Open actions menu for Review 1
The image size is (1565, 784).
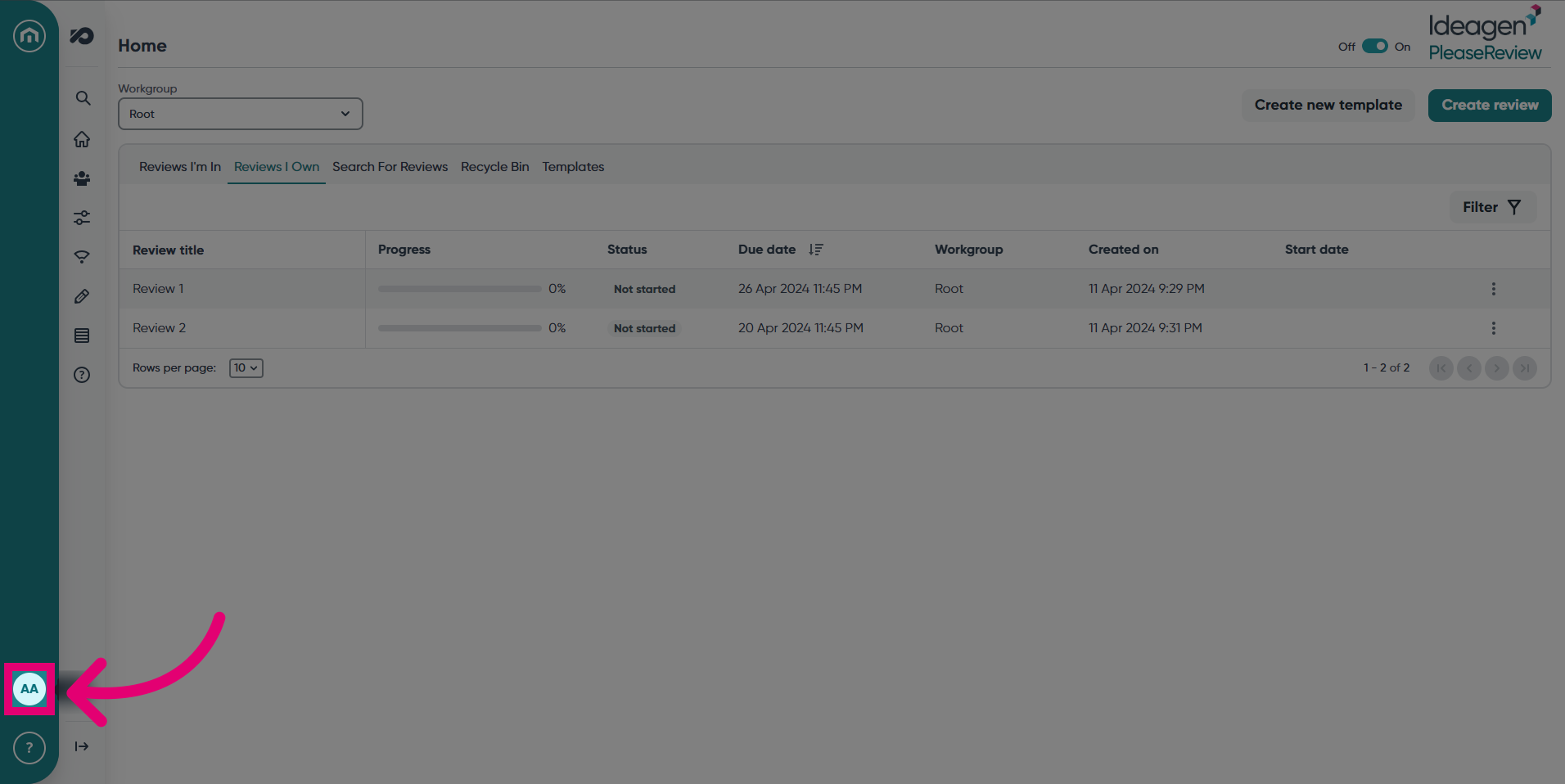coord(1494,289)
